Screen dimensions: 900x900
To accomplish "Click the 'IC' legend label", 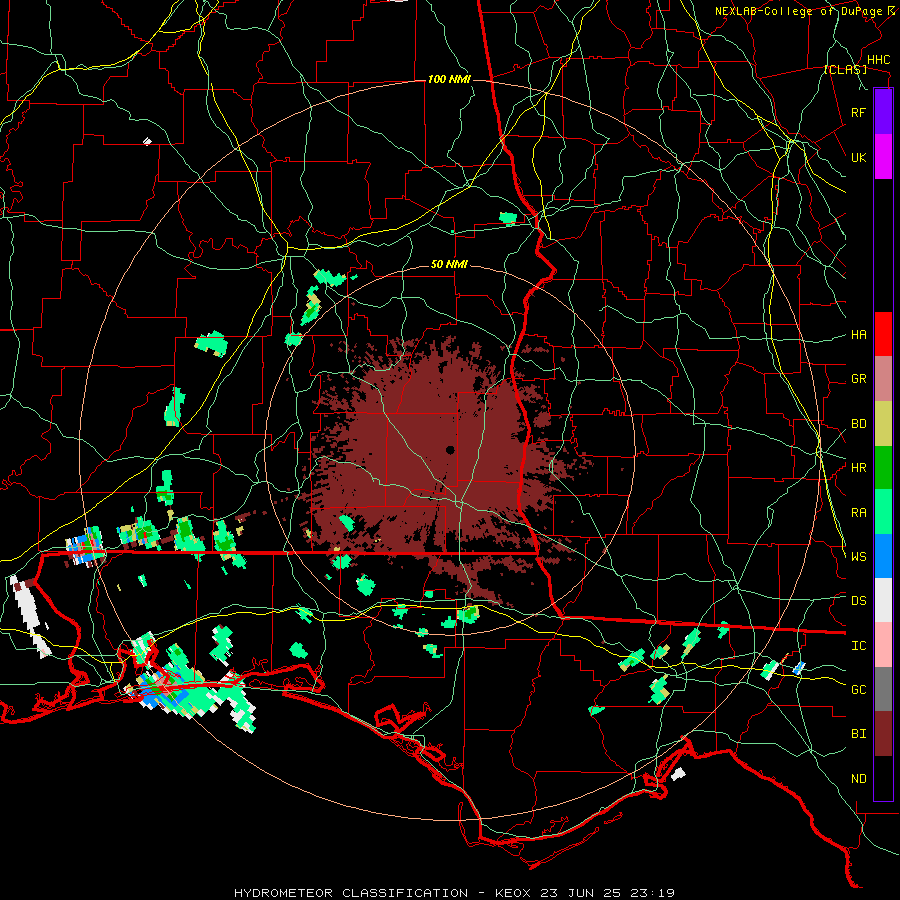I will (858, 646).
